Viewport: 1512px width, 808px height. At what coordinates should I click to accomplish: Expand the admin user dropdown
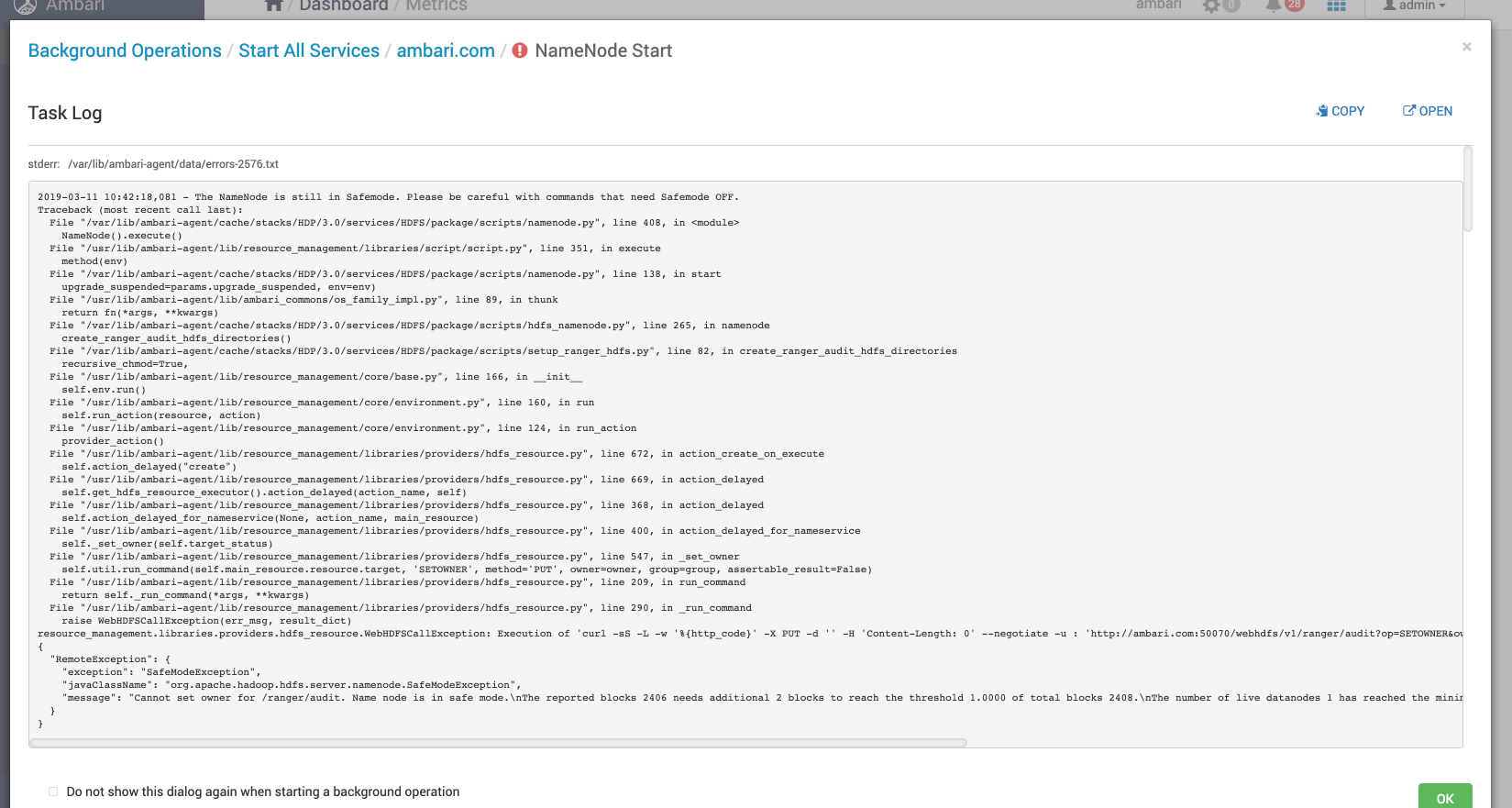tap(1414, 6)
